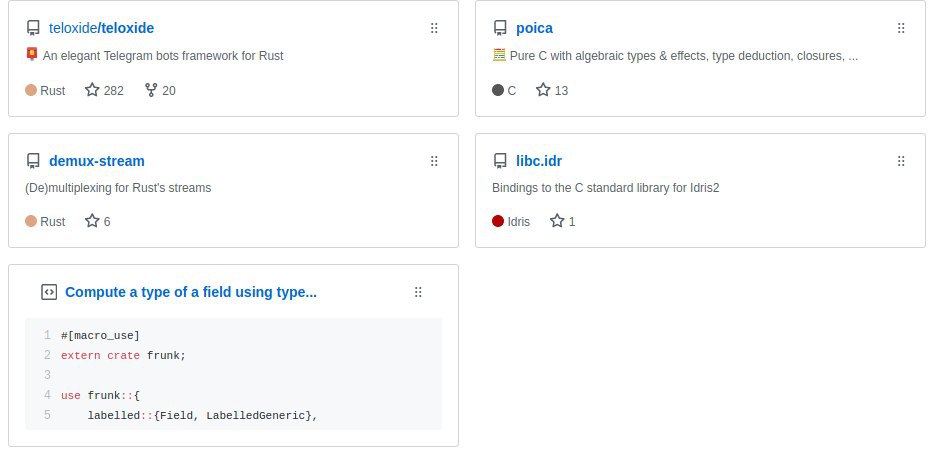Click the drag handle on poica card
The height and width of the screenshot is (463, 934).
(901, 28)
